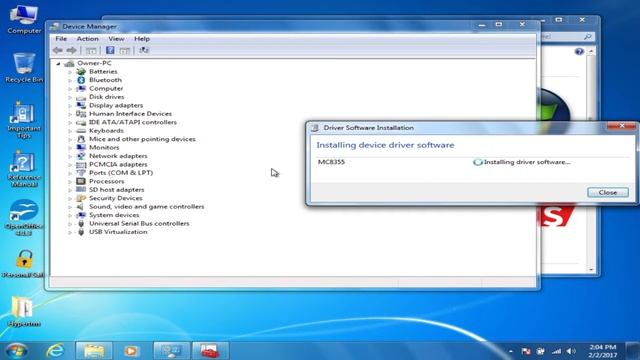
Task: Select the Security Devices icon
Action: tap(81, 198)
